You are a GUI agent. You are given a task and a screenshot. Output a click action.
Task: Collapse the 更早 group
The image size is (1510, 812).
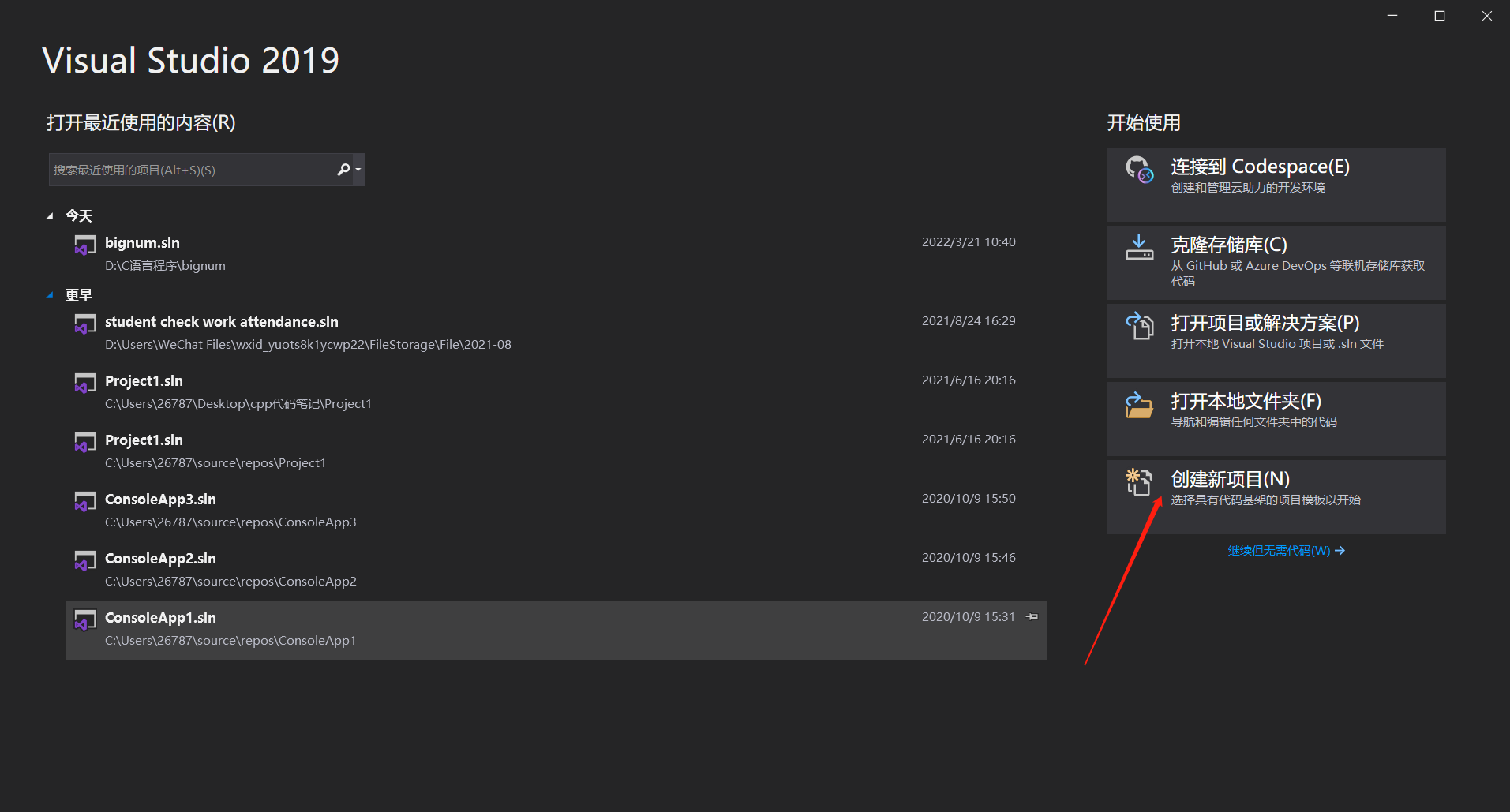click(x=51, y=294)
